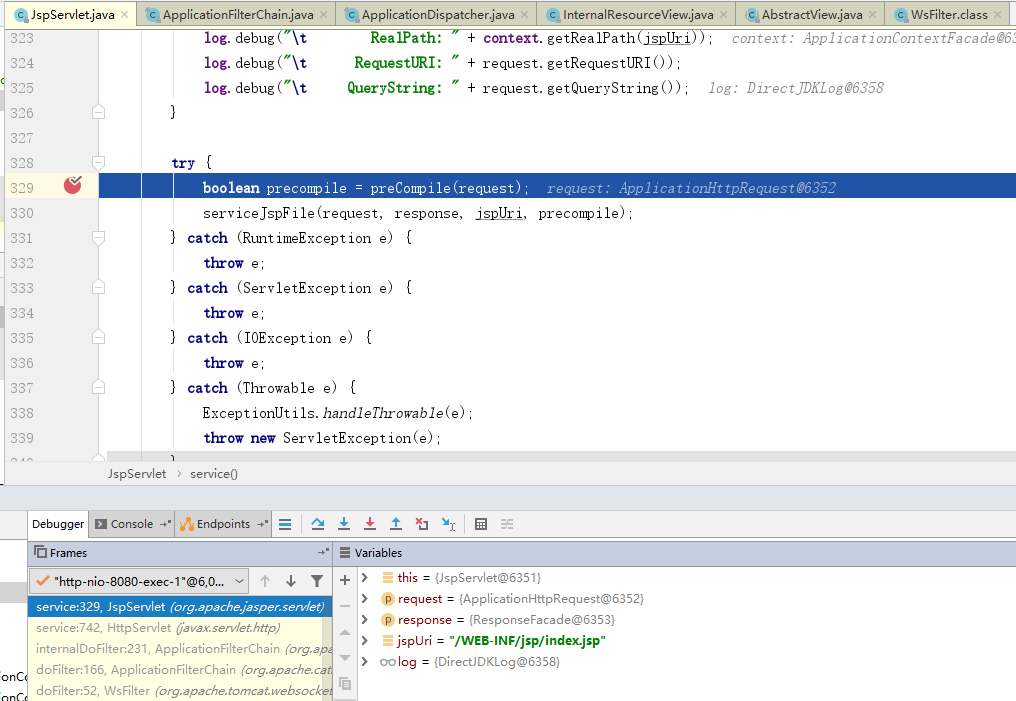Collapse the try block at line 328
The image size is (1016, 701).
click(x=98, y=163)
